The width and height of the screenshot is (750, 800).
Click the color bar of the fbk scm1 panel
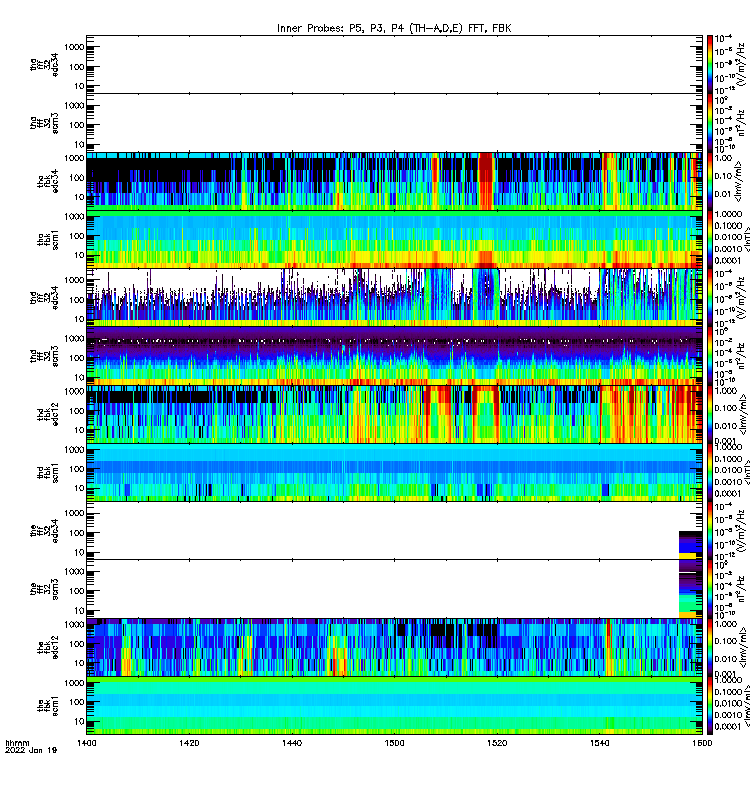pyautogui.click(x=710, y=706)
